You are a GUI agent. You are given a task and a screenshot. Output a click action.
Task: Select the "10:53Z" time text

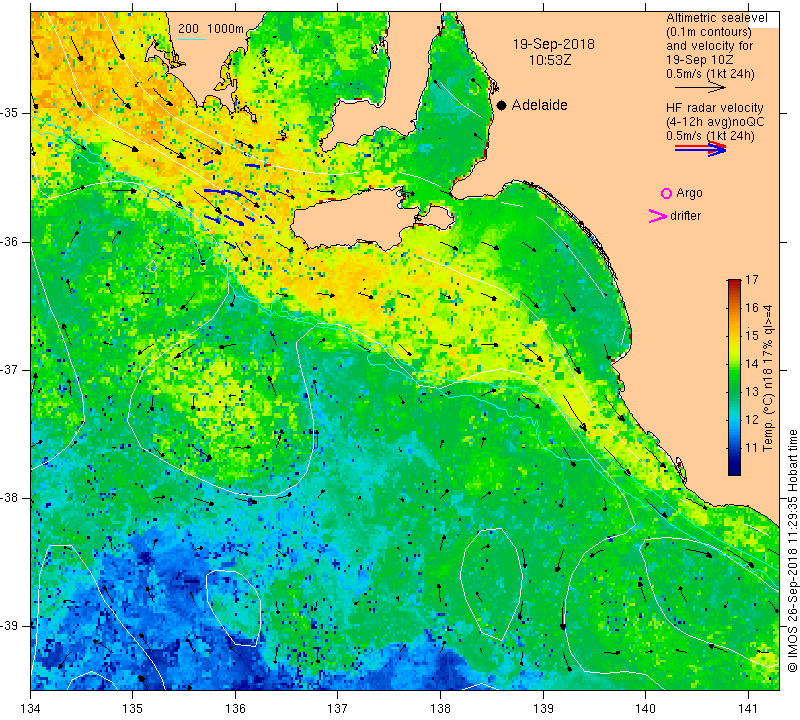click(x=549, y=60)
